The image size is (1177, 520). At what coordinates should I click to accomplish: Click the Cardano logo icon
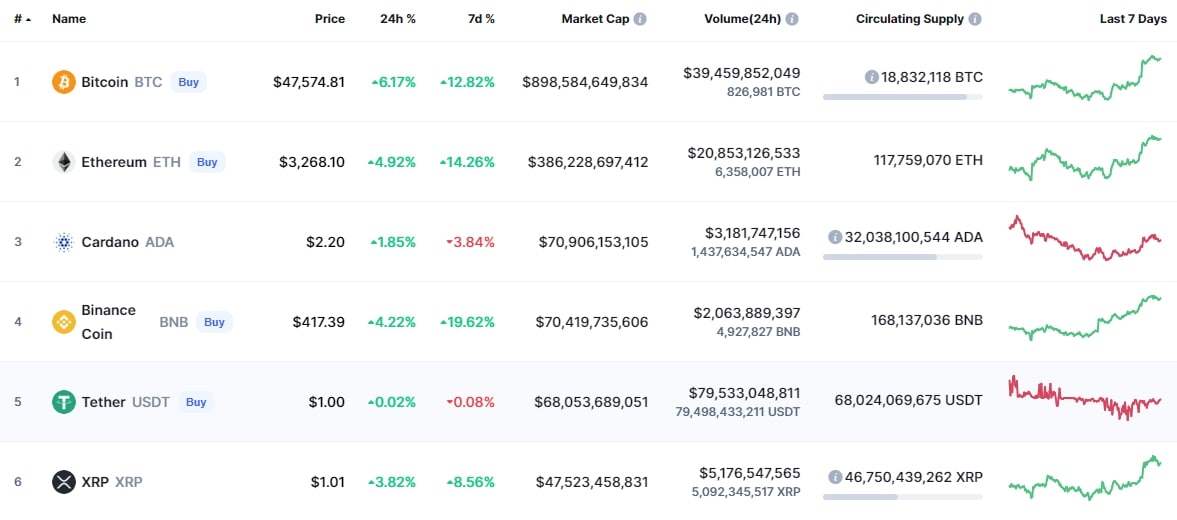[64, 242]
